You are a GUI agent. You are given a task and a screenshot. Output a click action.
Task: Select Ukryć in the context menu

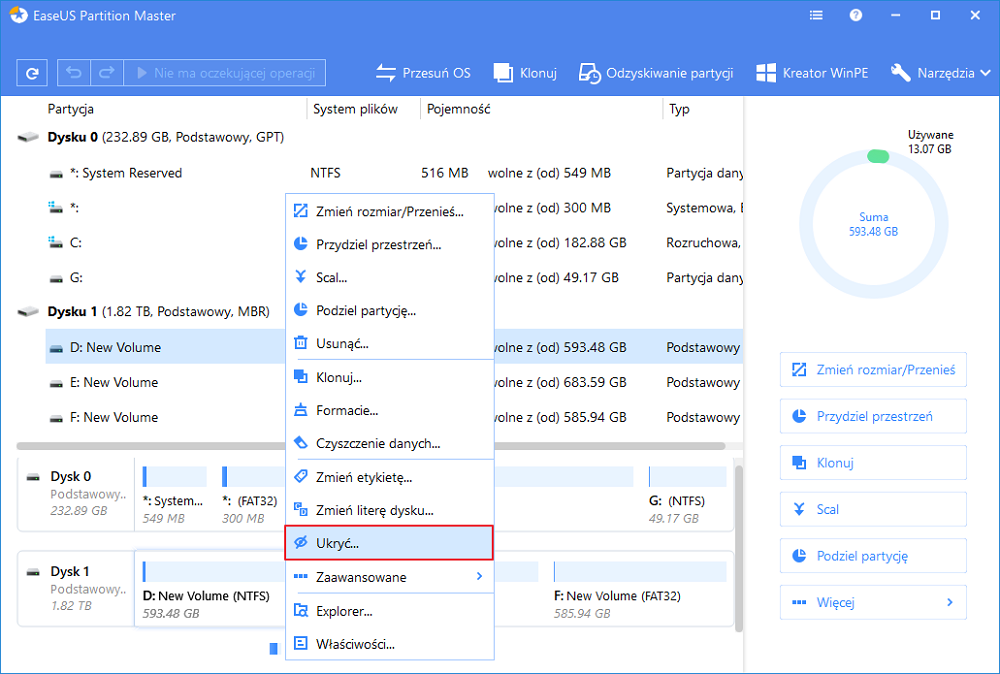(x=389, y=543)
